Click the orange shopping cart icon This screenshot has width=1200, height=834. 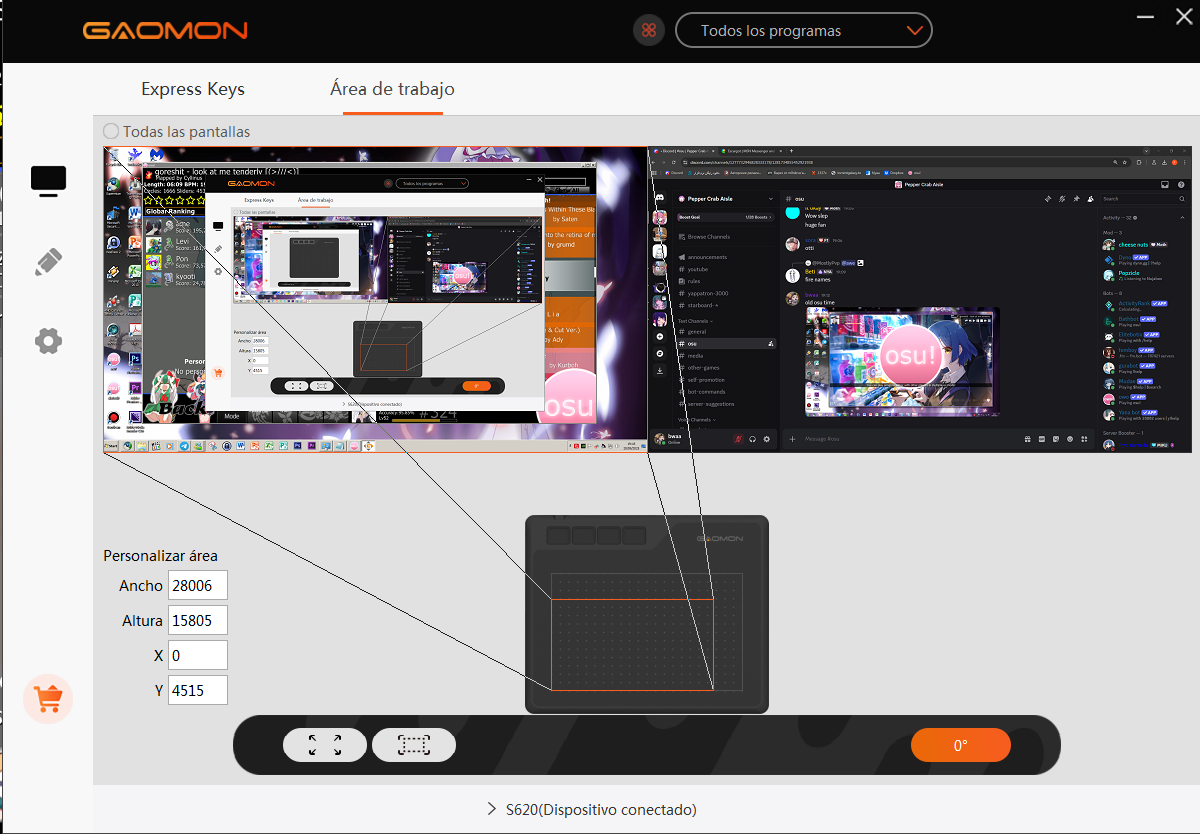click(x=48, y=700)
